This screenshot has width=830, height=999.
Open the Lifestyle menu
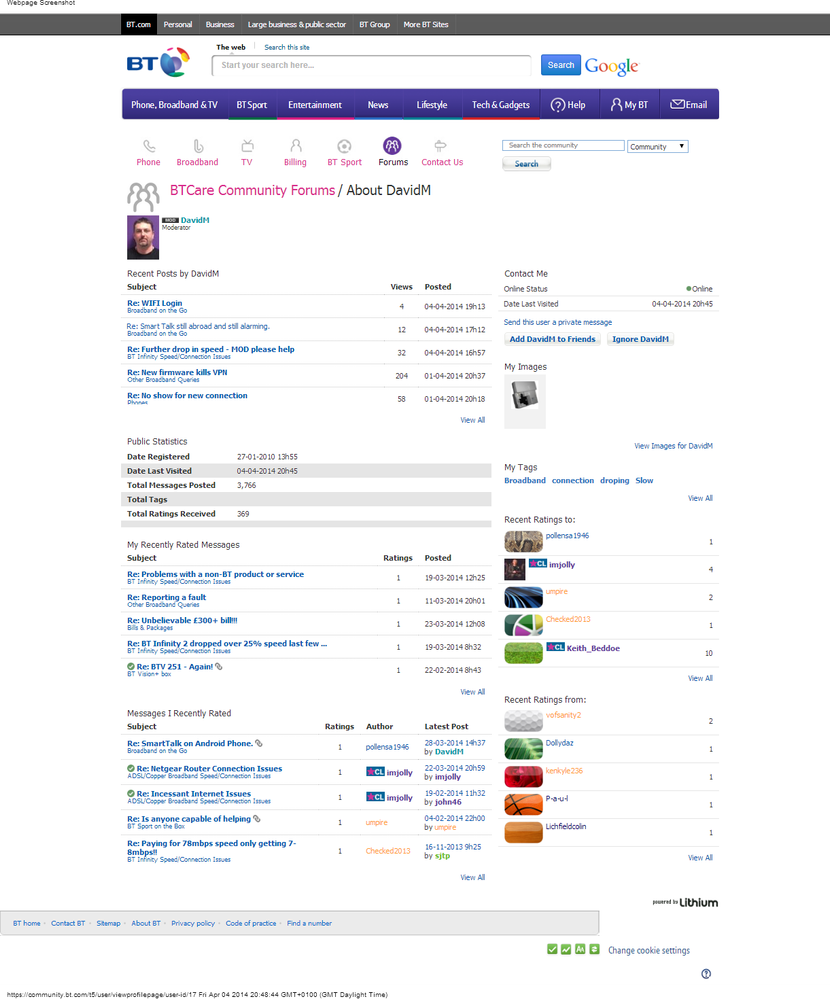point(432,104)
